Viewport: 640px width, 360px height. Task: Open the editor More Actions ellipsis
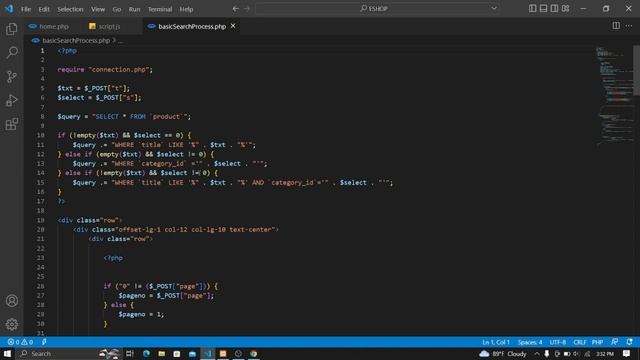(629, 26)
